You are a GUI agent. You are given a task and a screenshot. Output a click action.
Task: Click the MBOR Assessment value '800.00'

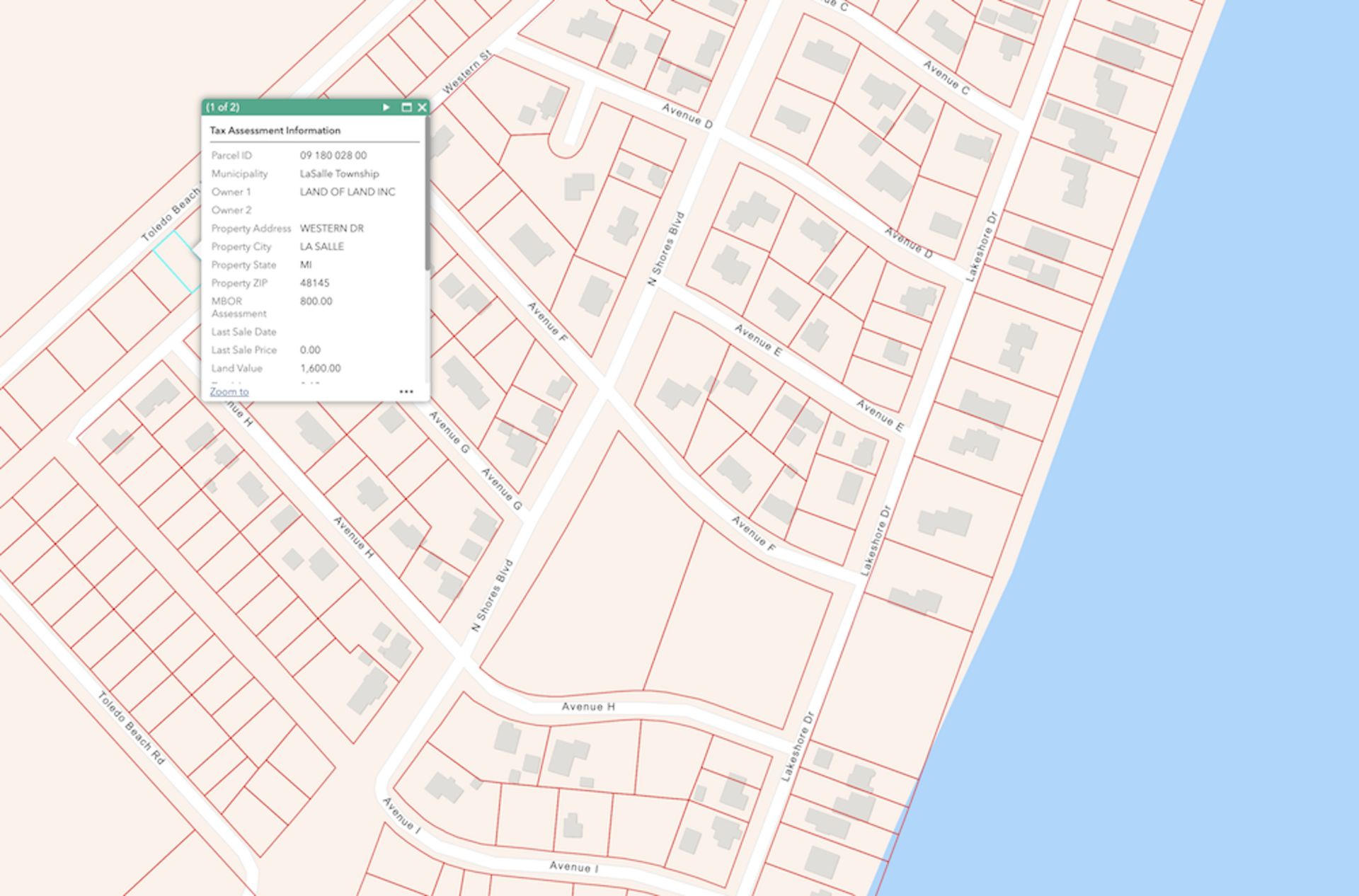pos(316,301)
